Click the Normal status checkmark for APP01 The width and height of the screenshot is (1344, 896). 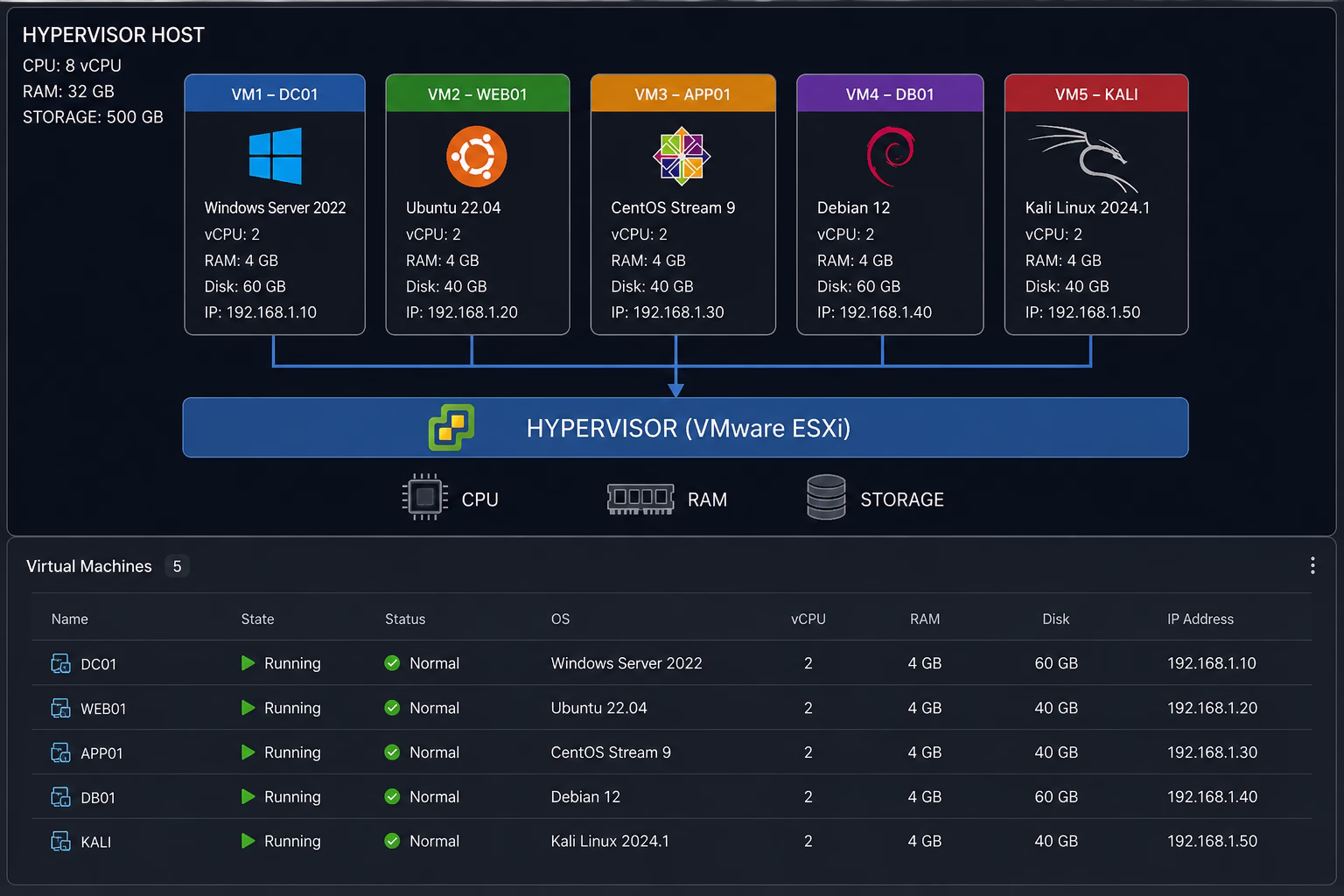(392, 752)
